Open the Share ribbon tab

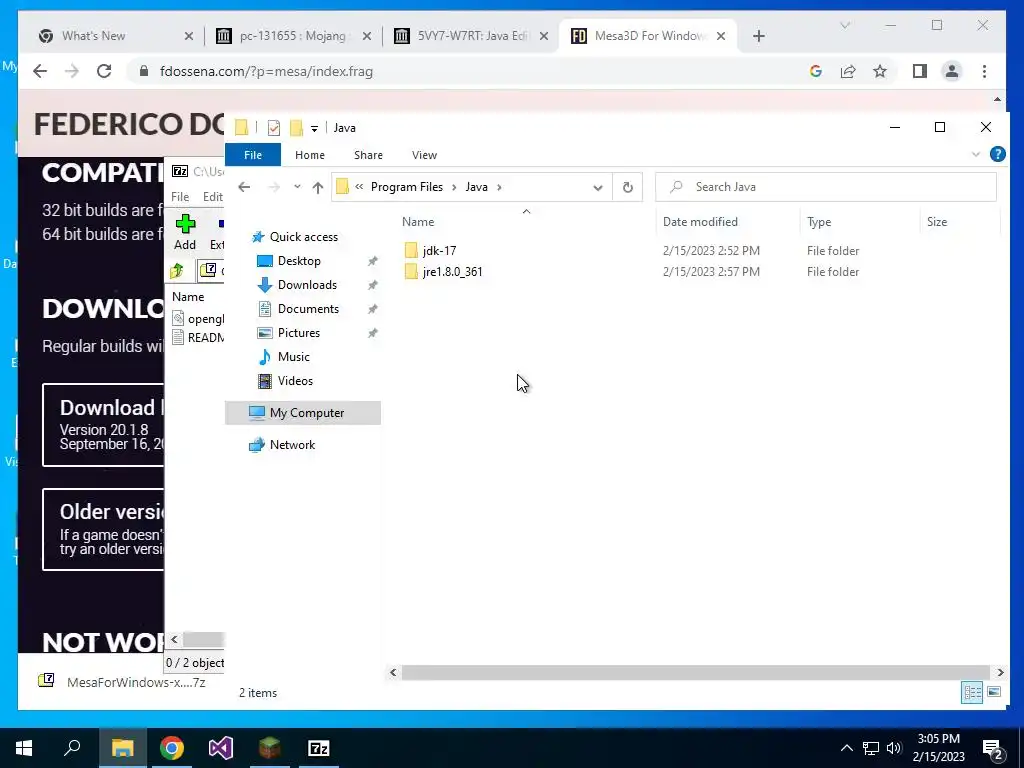pos(368,155)
